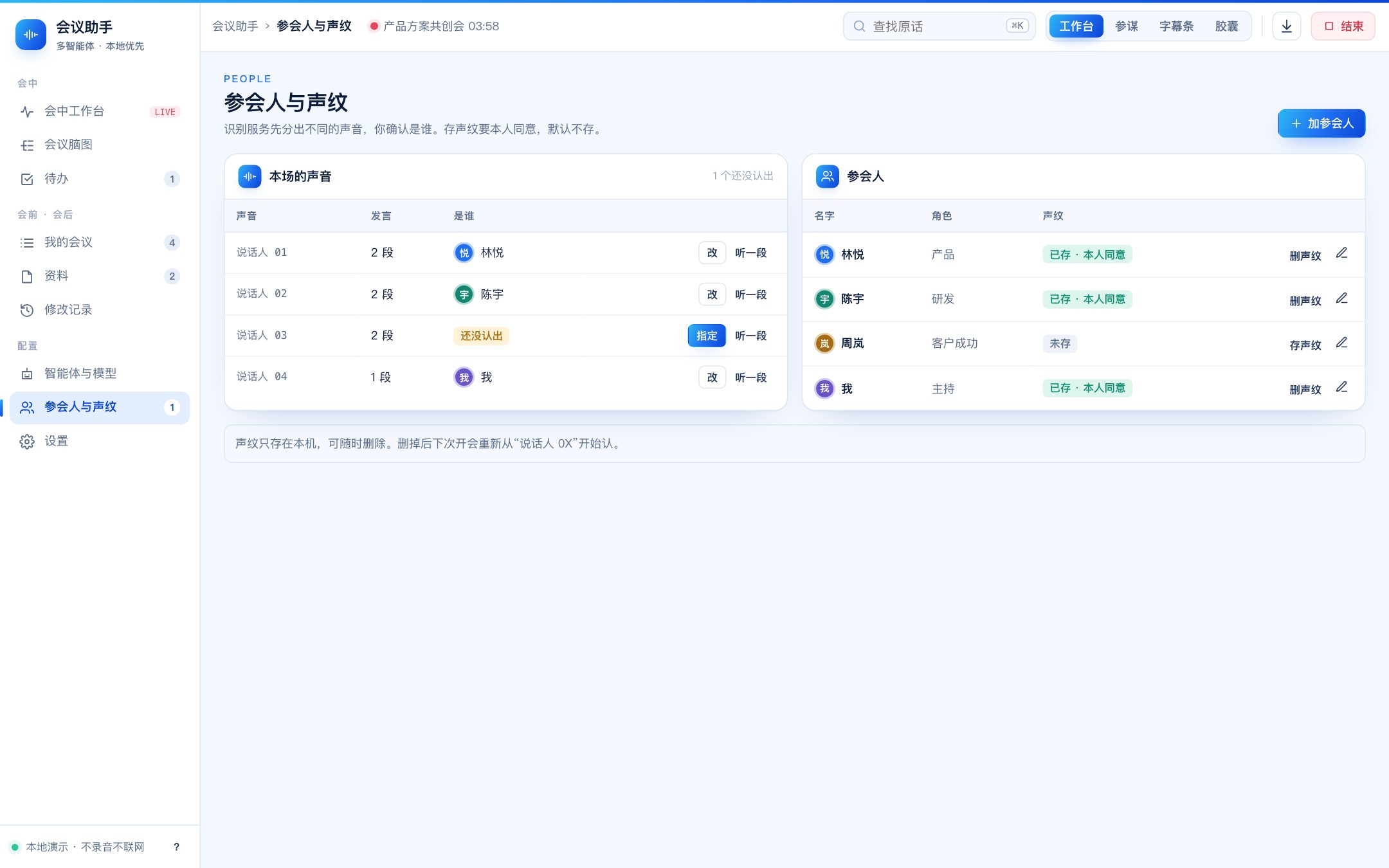
Task: Play 听一段 for 说话人 03
Action: pyautogui.click(x=750, y=336)
